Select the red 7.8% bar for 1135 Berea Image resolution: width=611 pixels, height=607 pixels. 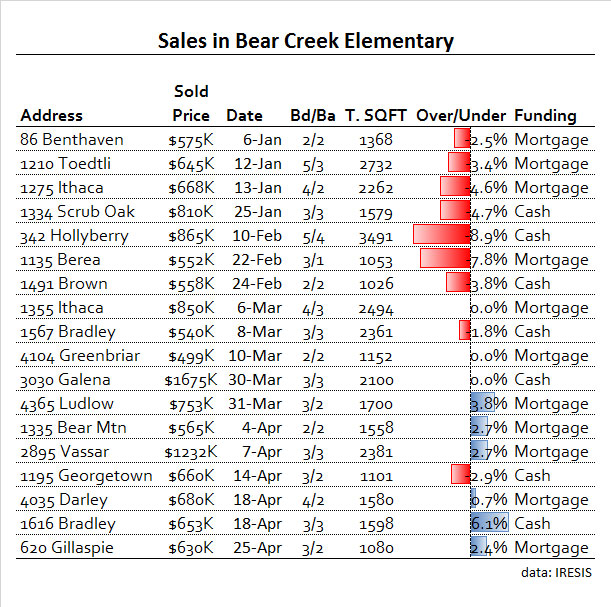tap(445, 259)
